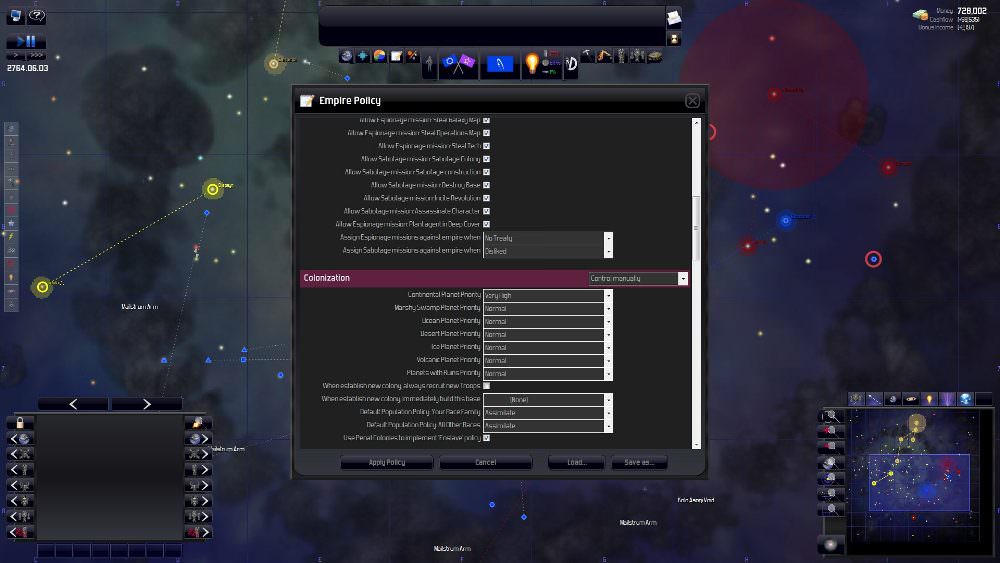Open Ice Planet Priority dropdown
This screenshot has width=1000, height=563.
[x=548, y=347]
